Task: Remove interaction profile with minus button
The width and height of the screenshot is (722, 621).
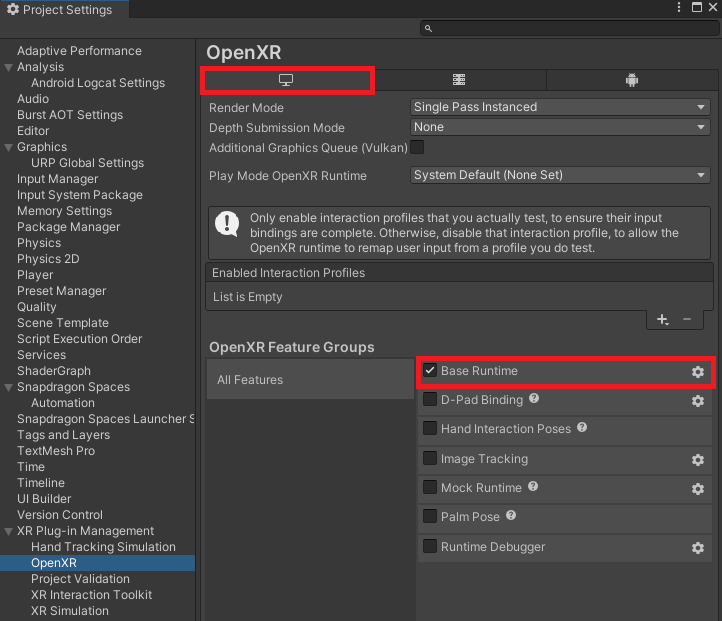Action: click(x=687, y=319)
